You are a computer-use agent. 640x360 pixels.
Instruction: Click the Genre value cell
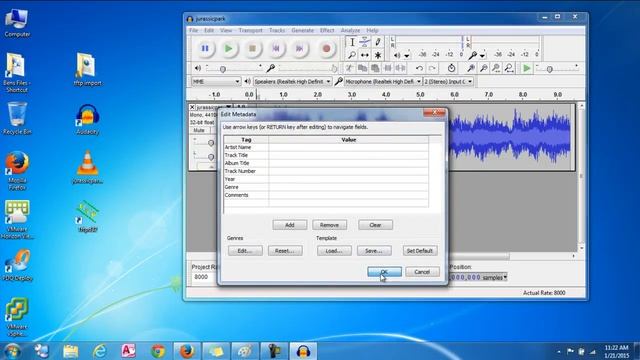[349, 187]
